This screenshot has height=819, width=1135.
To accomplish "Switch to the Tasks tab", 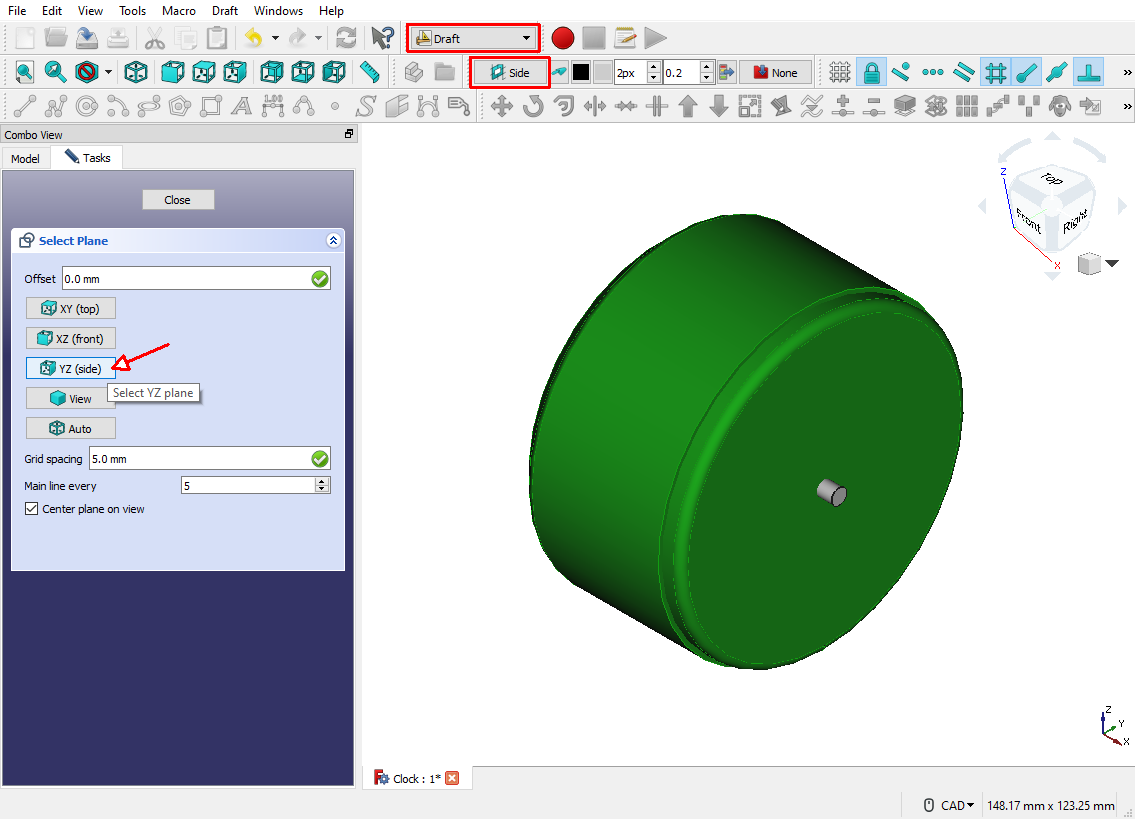I will pos(87,158).
